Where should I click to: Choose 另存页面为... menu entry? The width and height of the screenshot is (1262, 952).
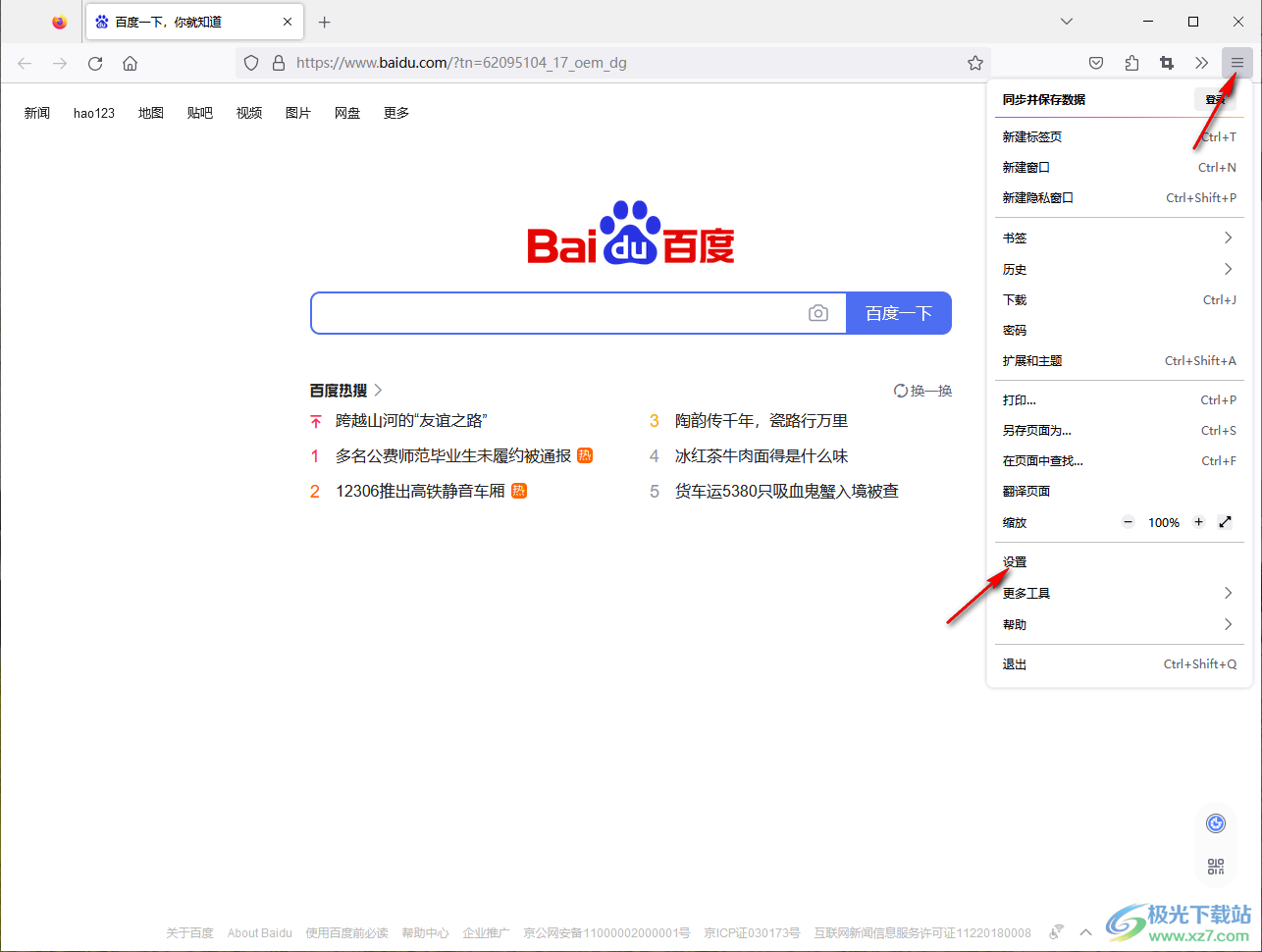[1120, 431]
